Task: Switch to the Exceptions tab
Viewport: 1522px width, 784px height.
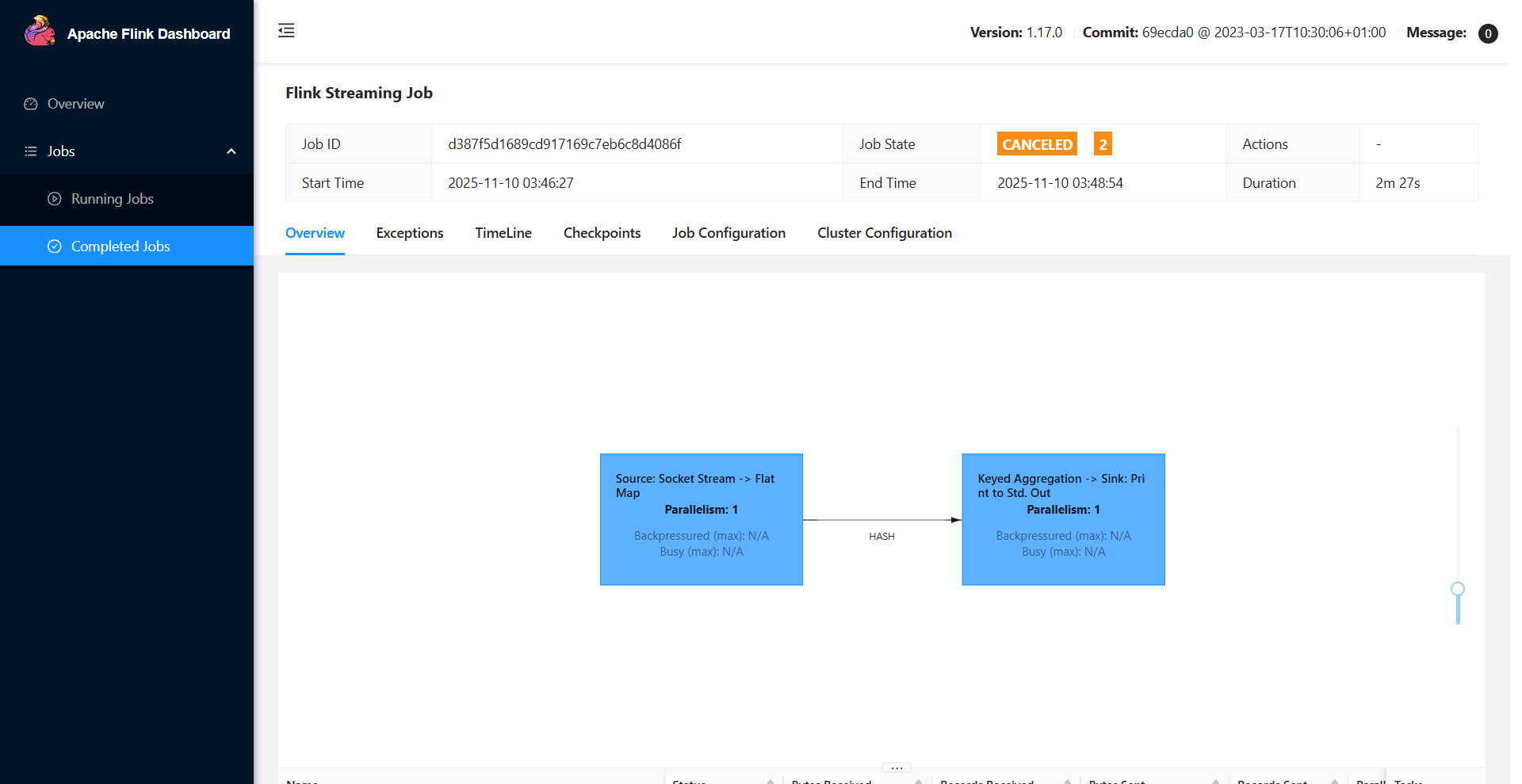Action: pos(410,233)
